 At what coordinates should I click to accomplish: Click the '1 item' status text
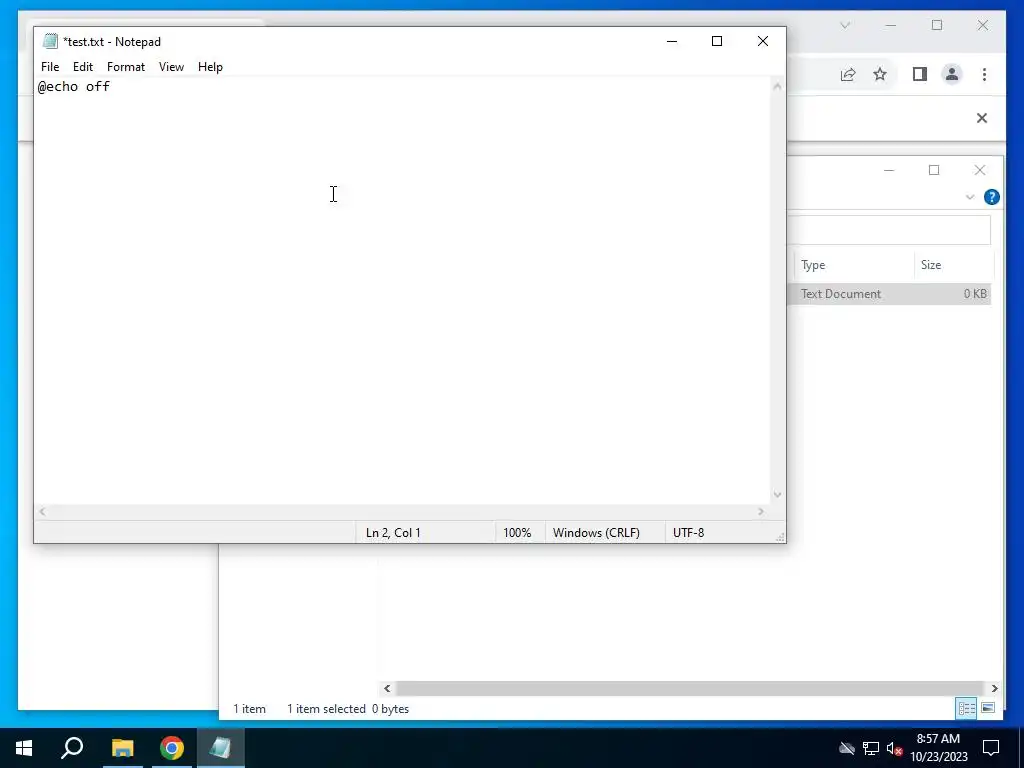[x=249, y=709]
